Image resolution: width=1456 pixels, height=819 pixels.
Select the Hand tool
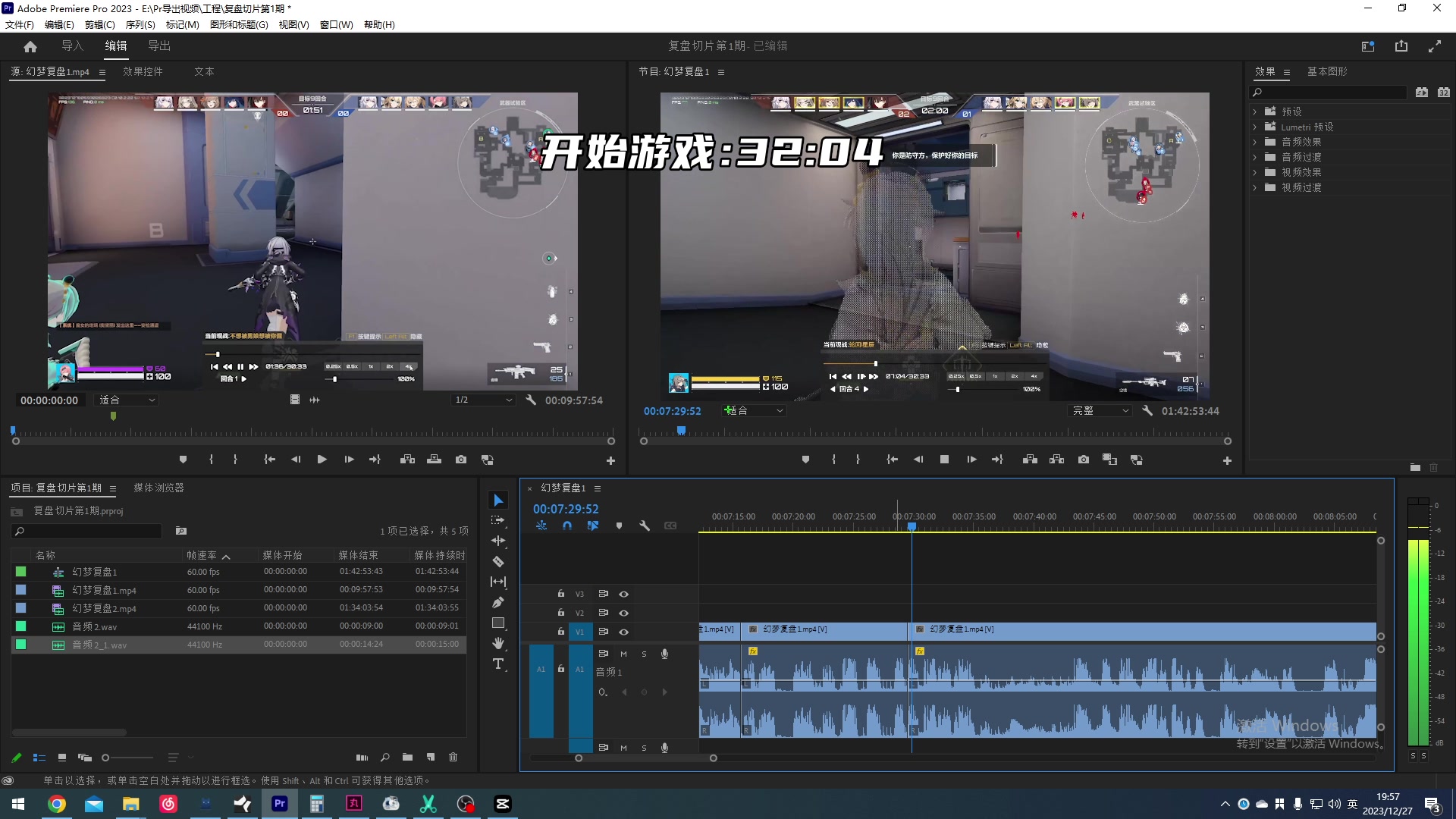point(498,643)
